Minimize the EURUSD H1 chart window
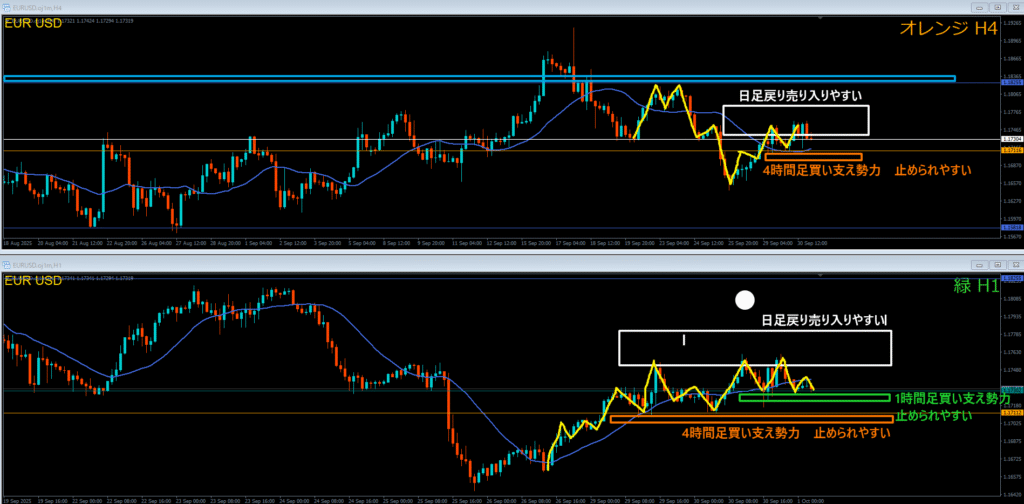Screen dimensions: 1024x504 pos(978,264)
